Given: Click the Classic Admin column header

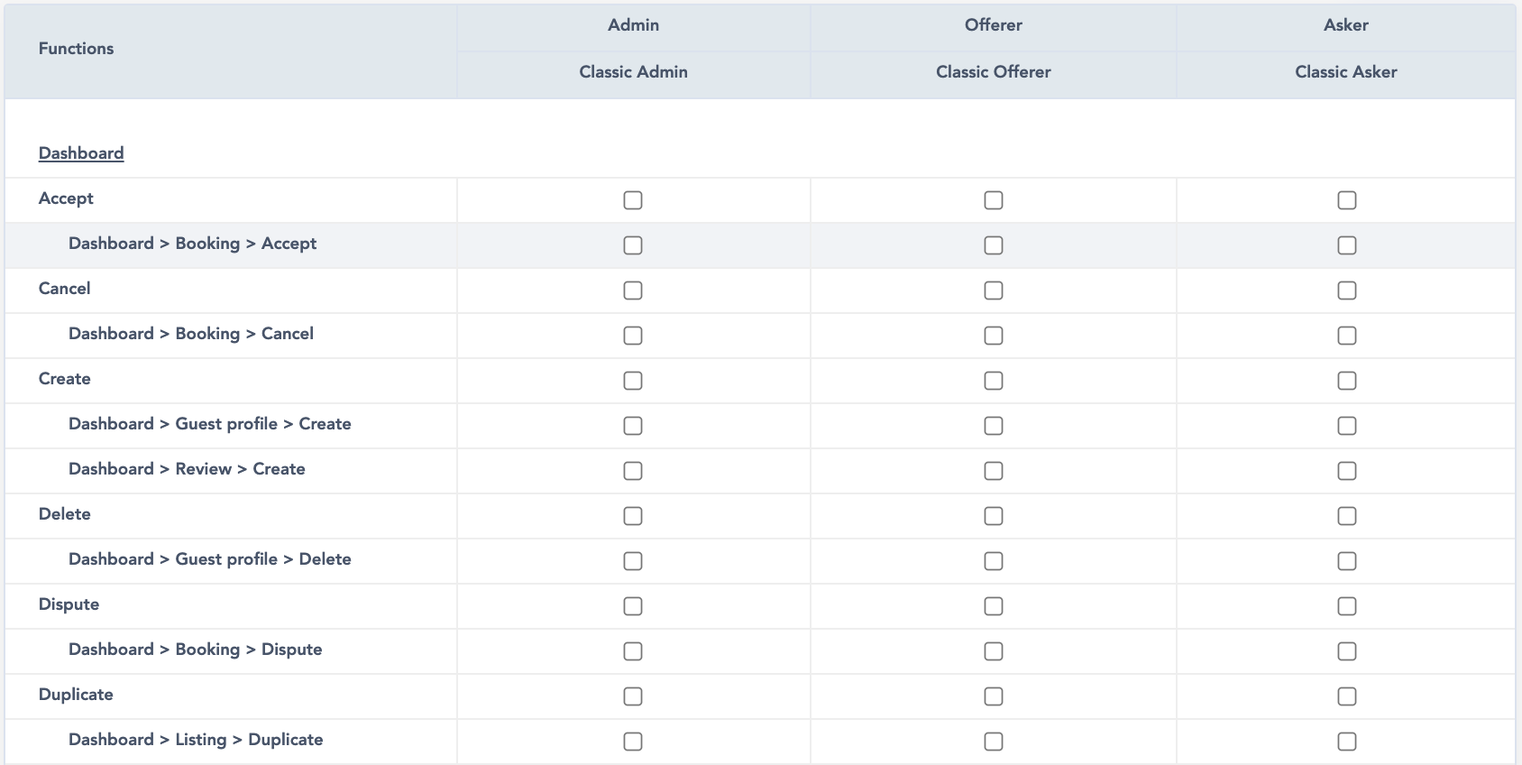Looking at the screenshot, I should click(x=633, y=72).
